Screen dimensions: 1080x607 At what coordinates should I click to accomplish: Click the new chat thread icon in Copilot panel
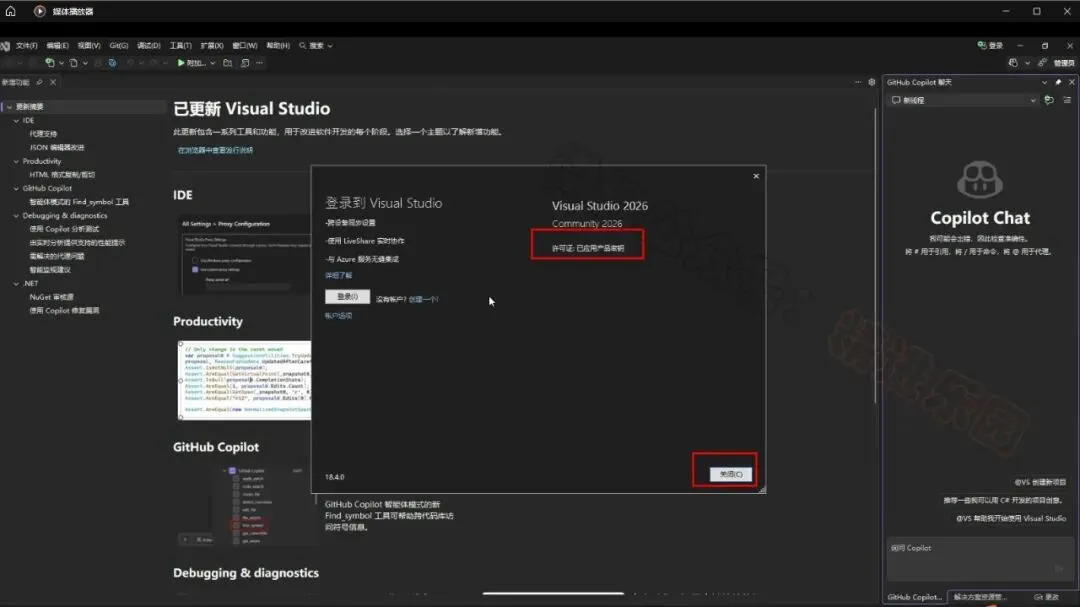click(x=1049, y=100)
